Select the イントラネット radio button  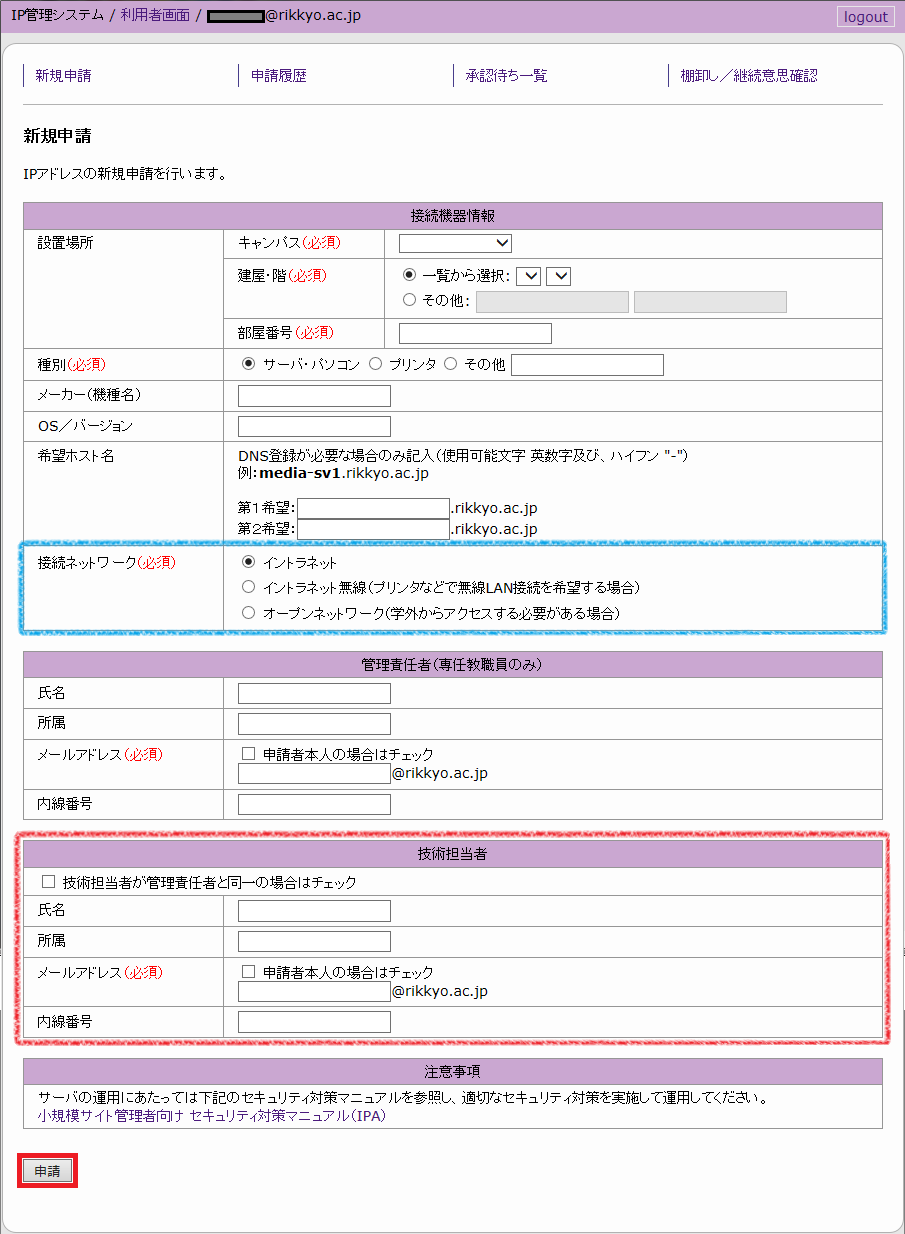click(x=249, y=562)
